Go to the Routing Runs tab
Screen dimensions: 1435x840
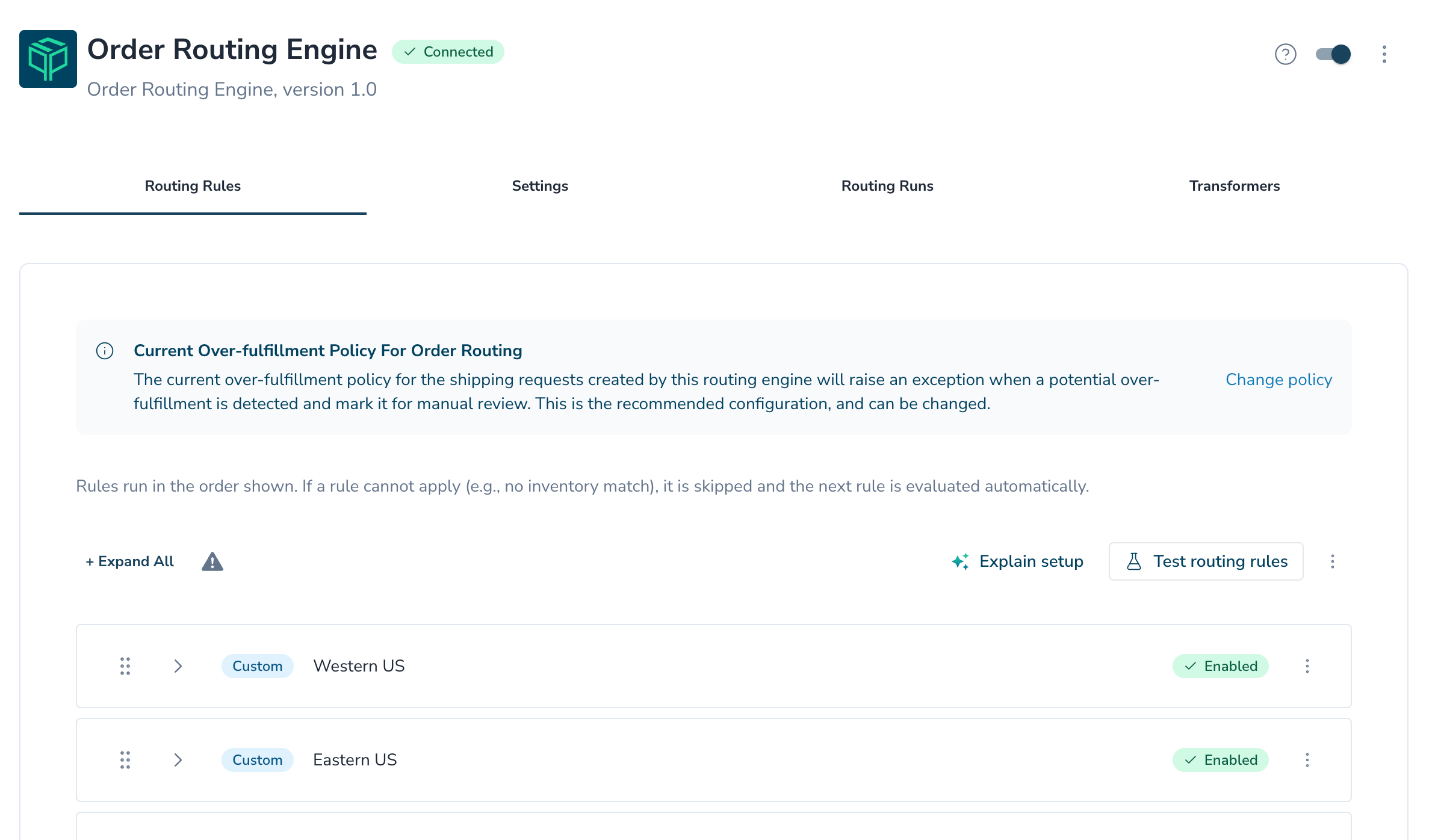point(887,186)
